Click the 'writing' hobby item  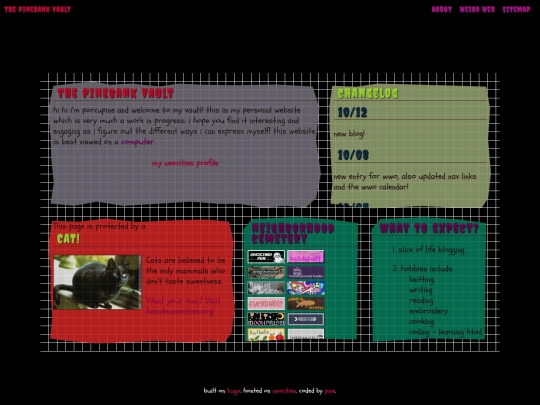click(x=420, y=290)
